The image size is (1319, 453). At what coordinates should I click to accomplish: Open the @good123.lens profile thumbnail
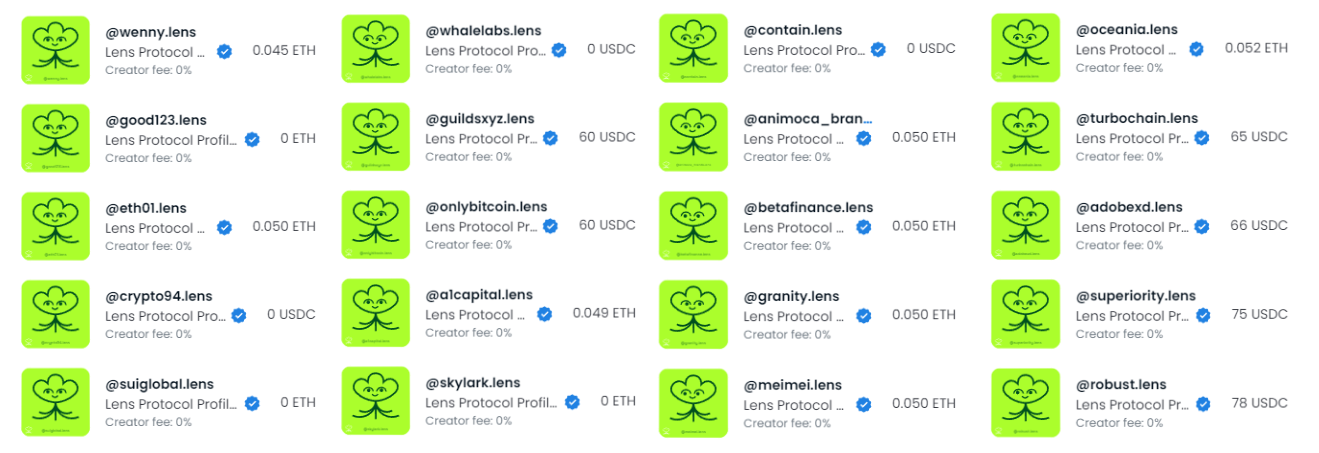55,138
